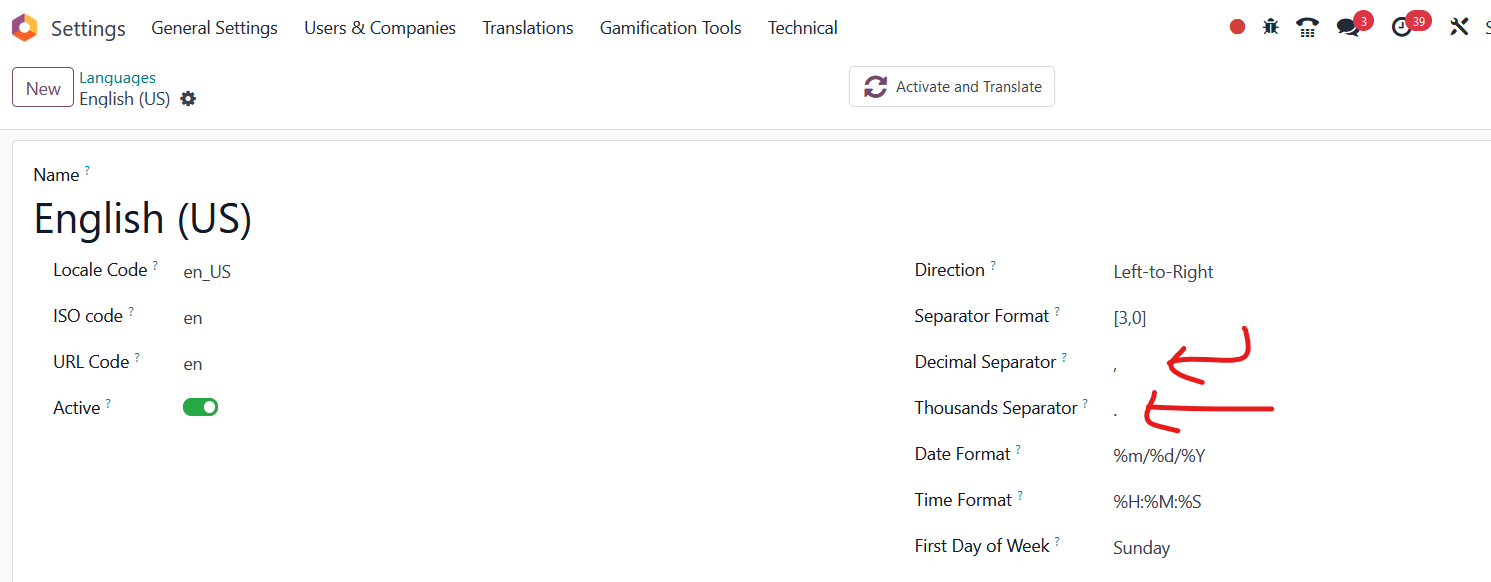
Task: Click the Activate and Translate button
Action: pyautogui.click(x=952, y=87)
